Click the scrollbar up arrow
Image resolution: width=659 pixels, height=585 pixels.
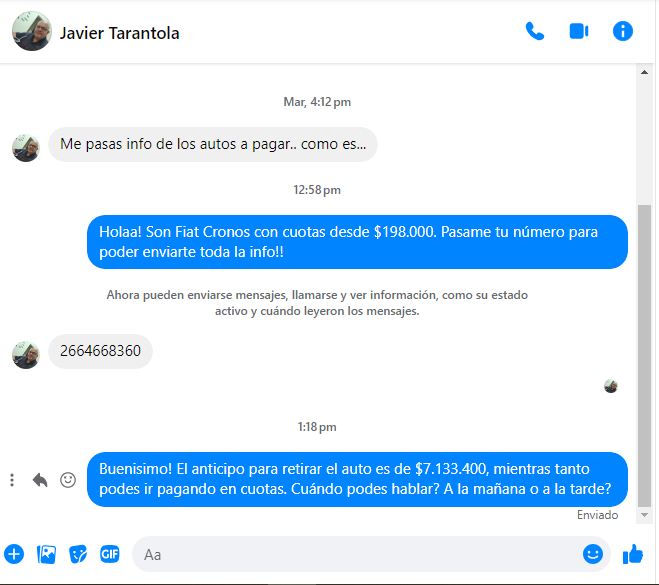point(644,72)
